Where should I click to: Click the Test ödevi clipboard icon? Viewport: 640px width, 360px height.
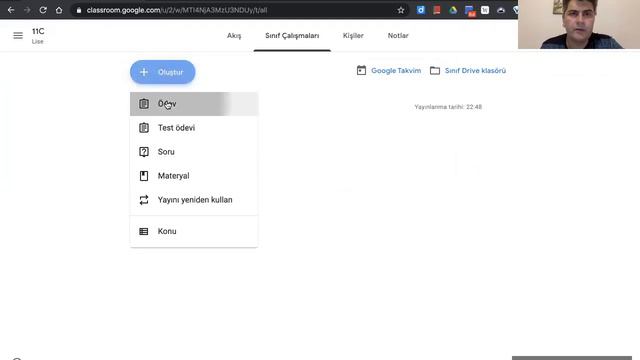click(x=144, y=128)
